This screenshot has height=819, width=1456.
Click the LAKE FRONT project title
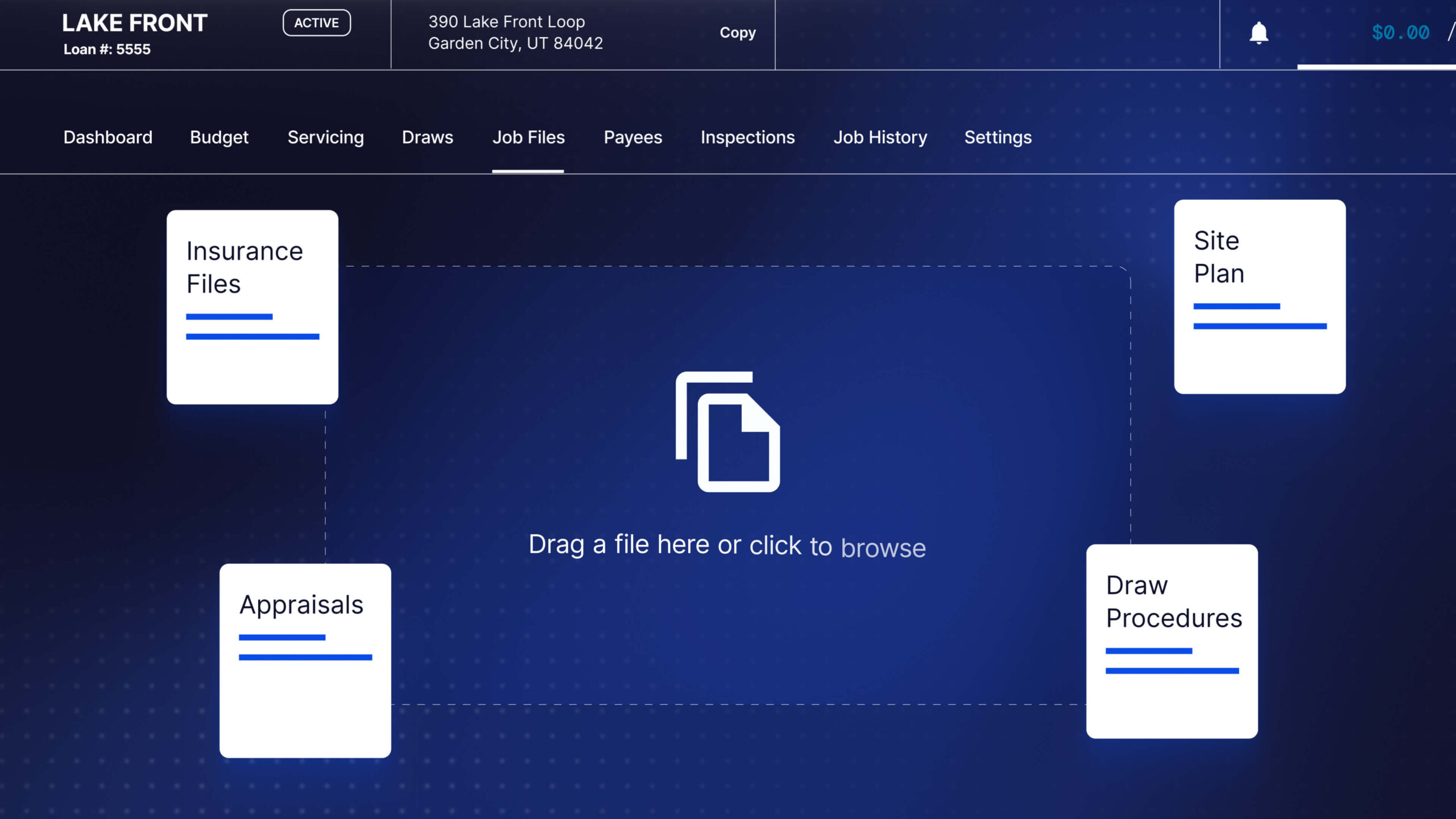(135, 23)
